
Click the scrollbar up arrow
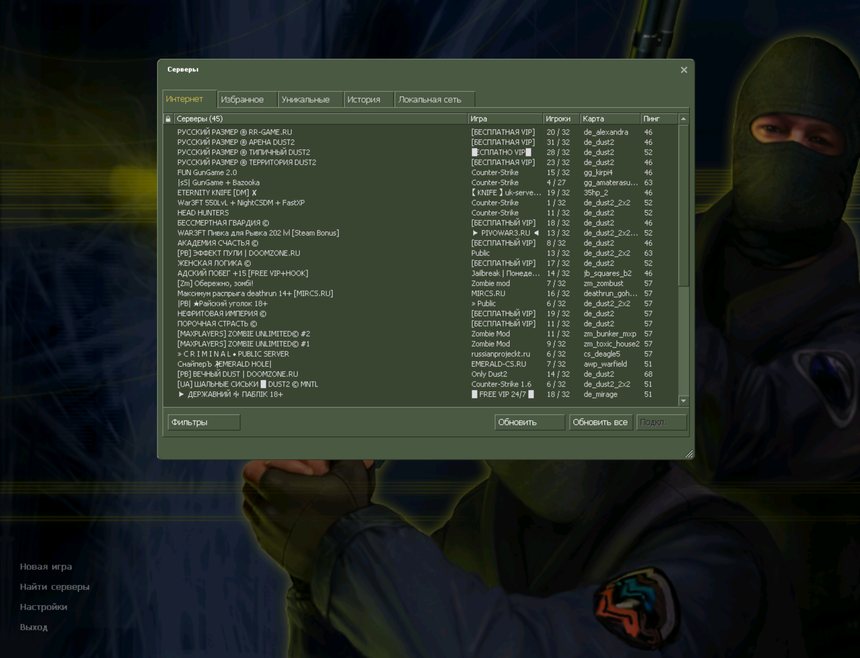(x=683, y=119)
